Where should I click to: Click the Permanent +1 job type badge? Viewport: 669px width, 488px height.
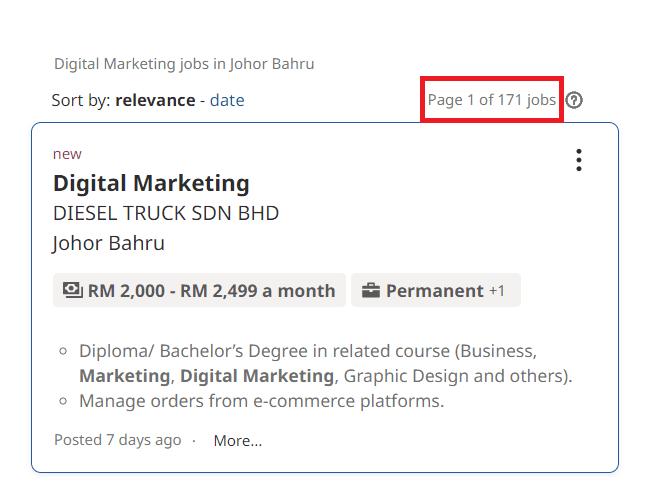click(436, 290)
